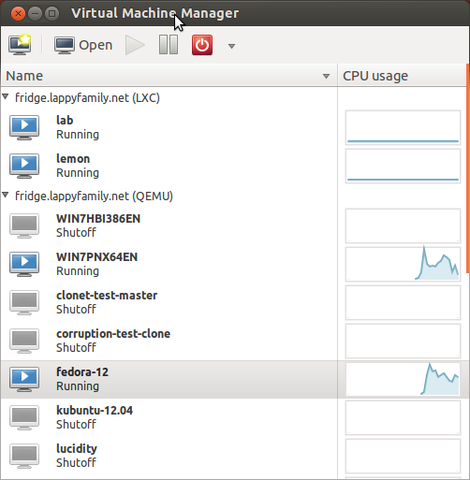Select the clonet-test-master name text
Viewport: 470px width, 480px height.
click(x=107, y=295)
